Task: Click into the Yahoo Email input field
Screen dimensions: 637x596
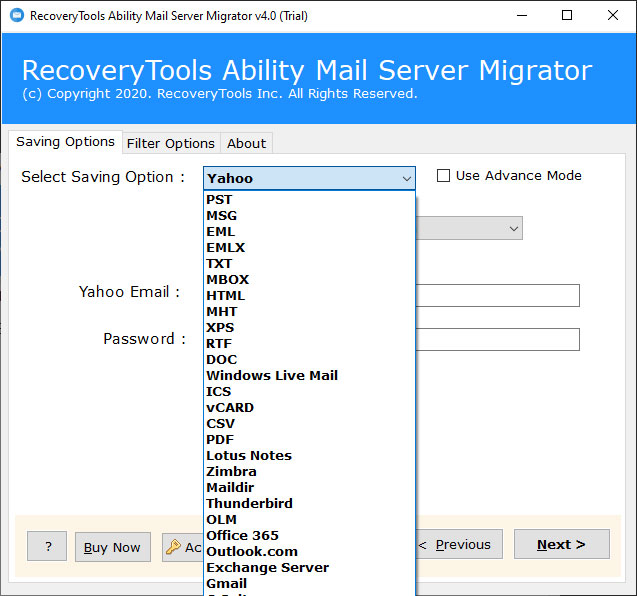Action: (498, 295)
